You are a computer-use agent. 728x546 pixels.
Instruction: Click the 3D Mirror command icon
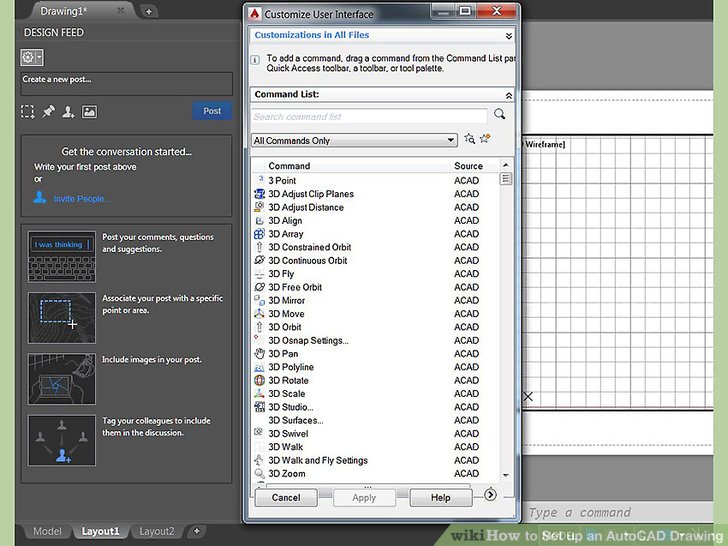point(260,300)
